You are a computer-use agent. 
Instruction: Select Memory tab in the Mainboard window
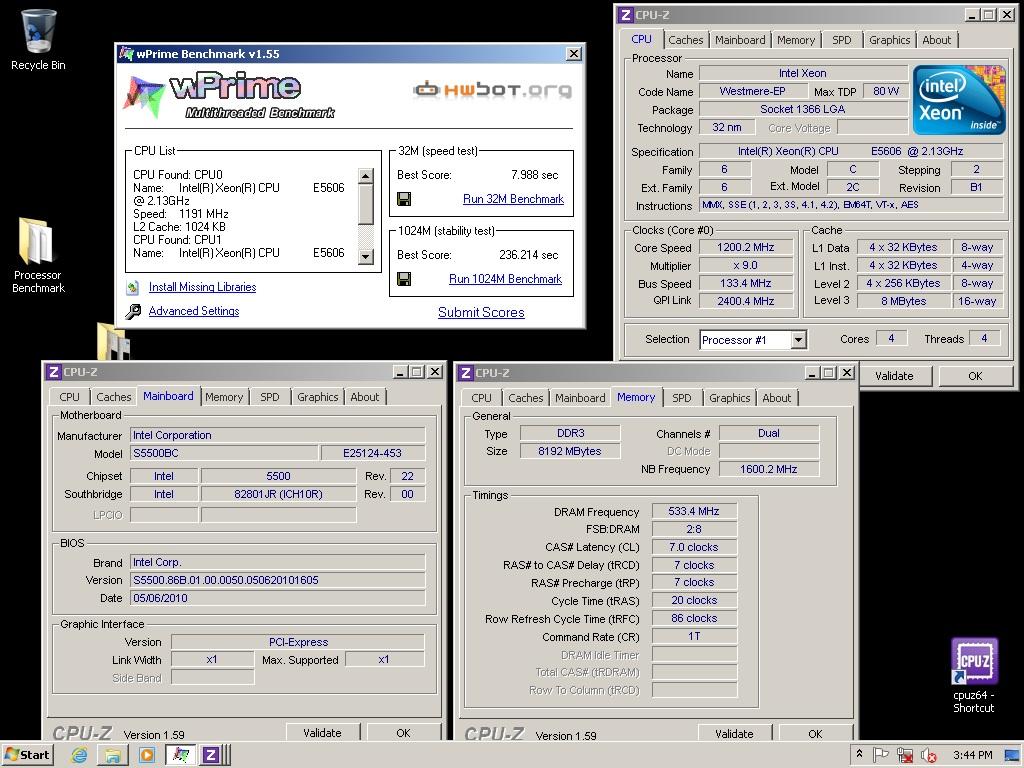click(223, 397)
